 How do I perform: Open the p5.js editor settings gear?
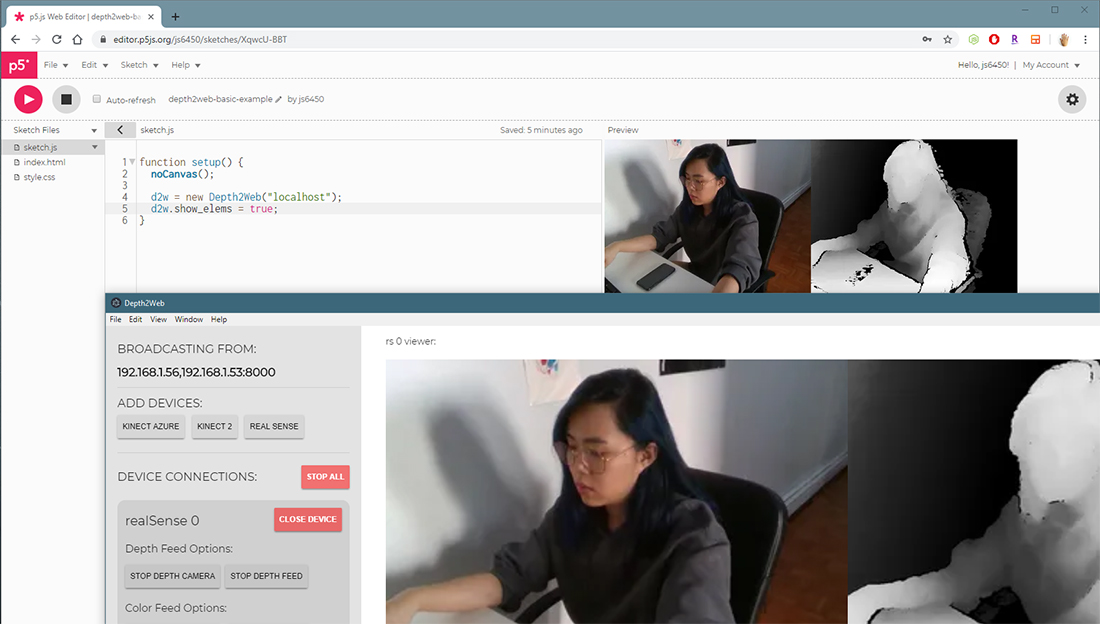pos(1072,99)
